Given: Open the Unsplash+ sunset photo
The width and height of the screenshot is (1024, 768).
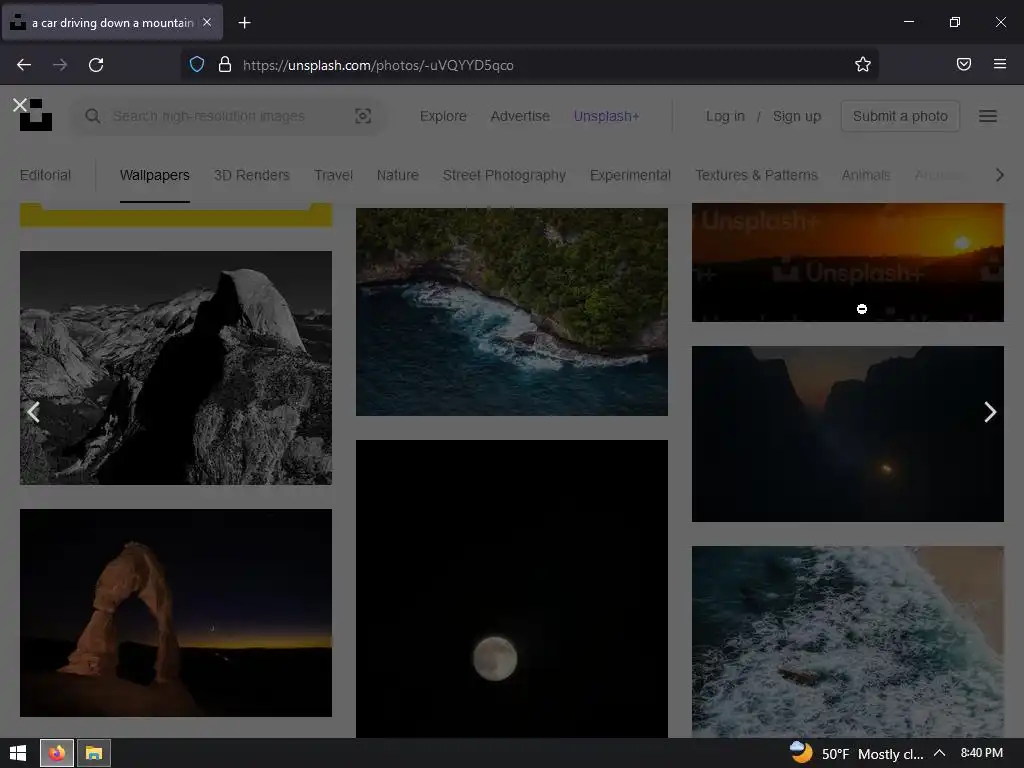Looking at the screenshot, I should point(848,263).
